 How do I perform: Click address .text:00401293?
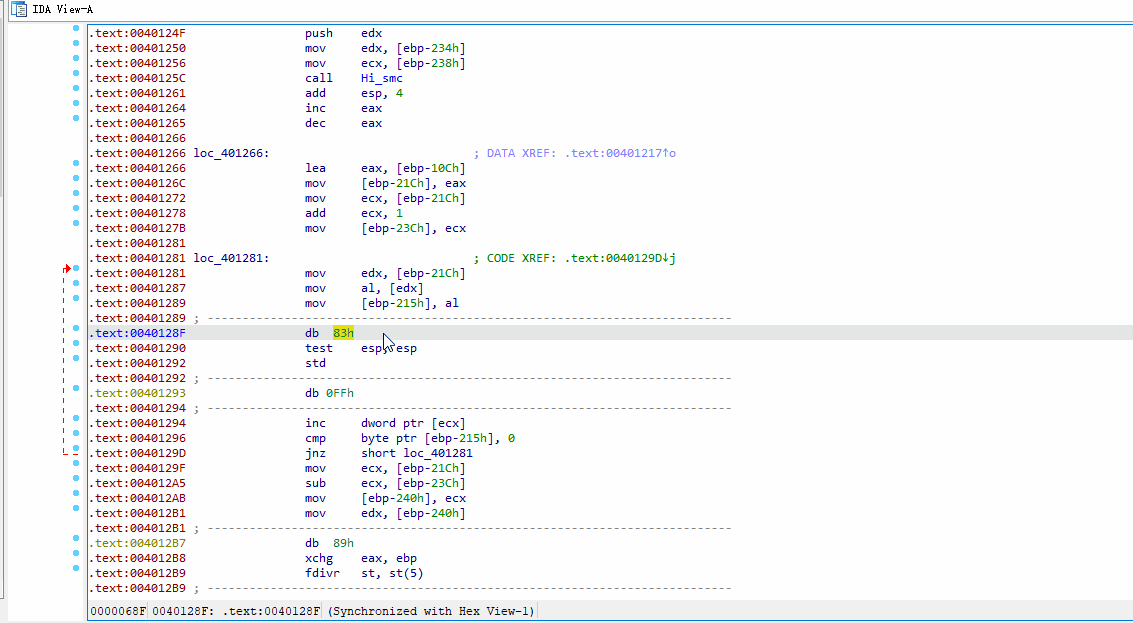point(137,393)
